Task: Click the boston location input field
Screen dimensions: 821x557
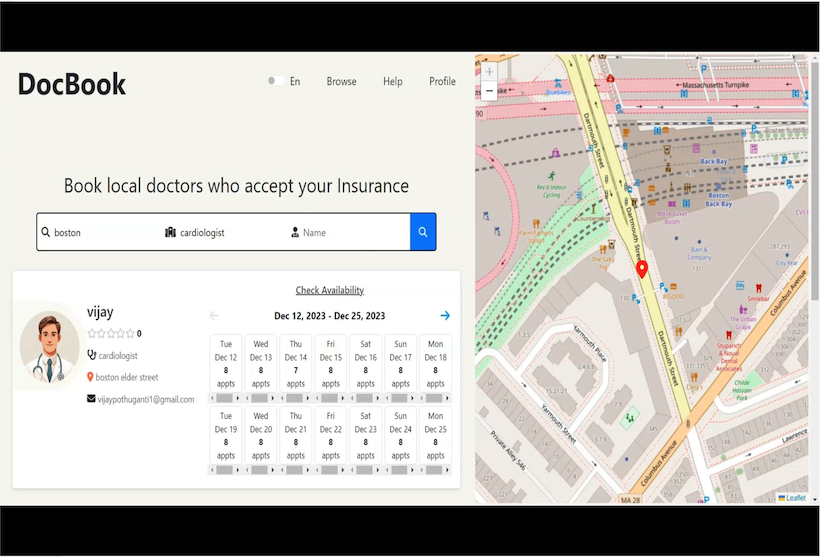Action: 99,232
